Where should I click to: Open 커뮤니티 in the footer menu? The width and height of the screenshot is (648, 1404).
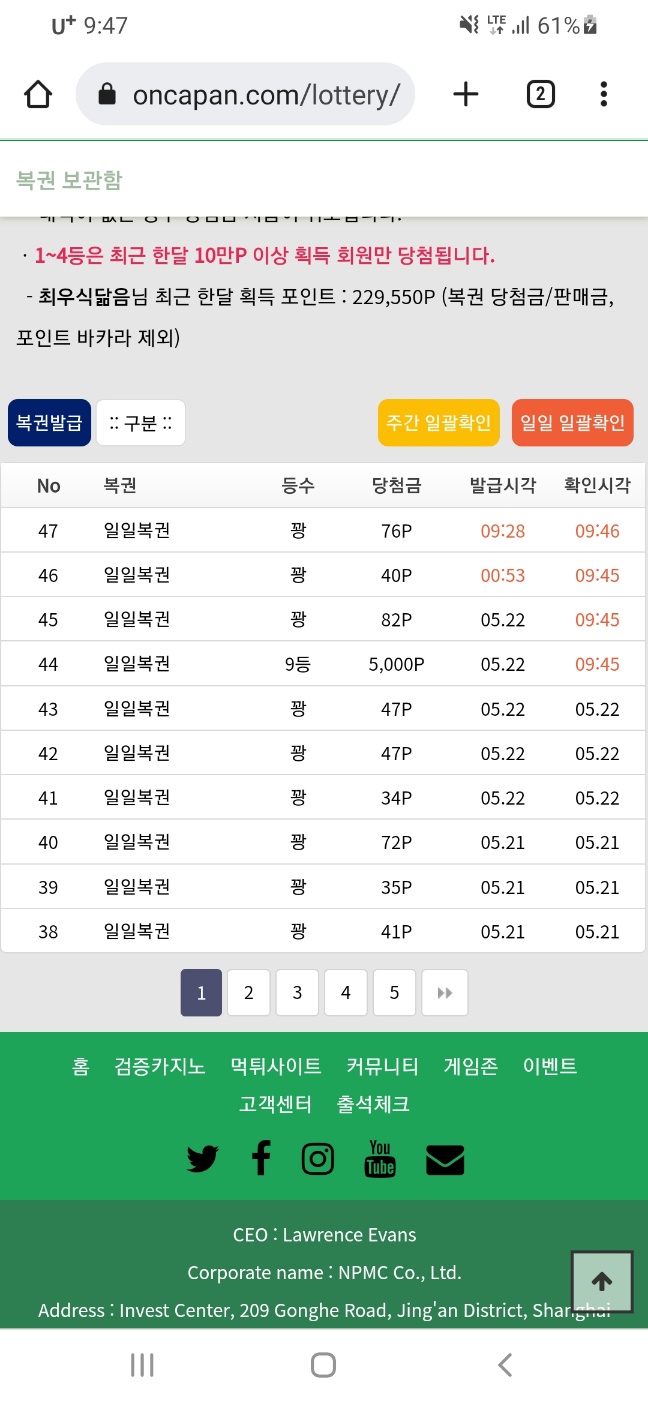coord(383,1066)
